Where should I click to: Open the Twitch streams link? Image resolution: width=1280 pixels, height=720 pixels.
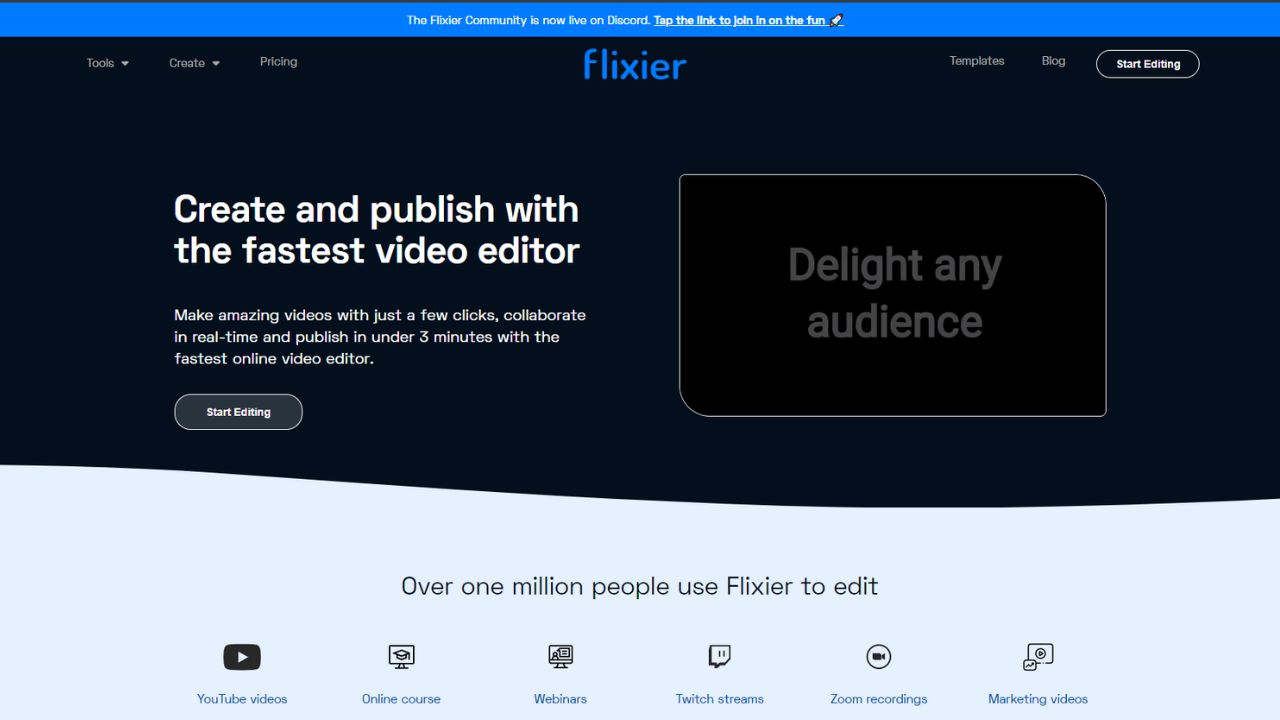coord(719,698)
